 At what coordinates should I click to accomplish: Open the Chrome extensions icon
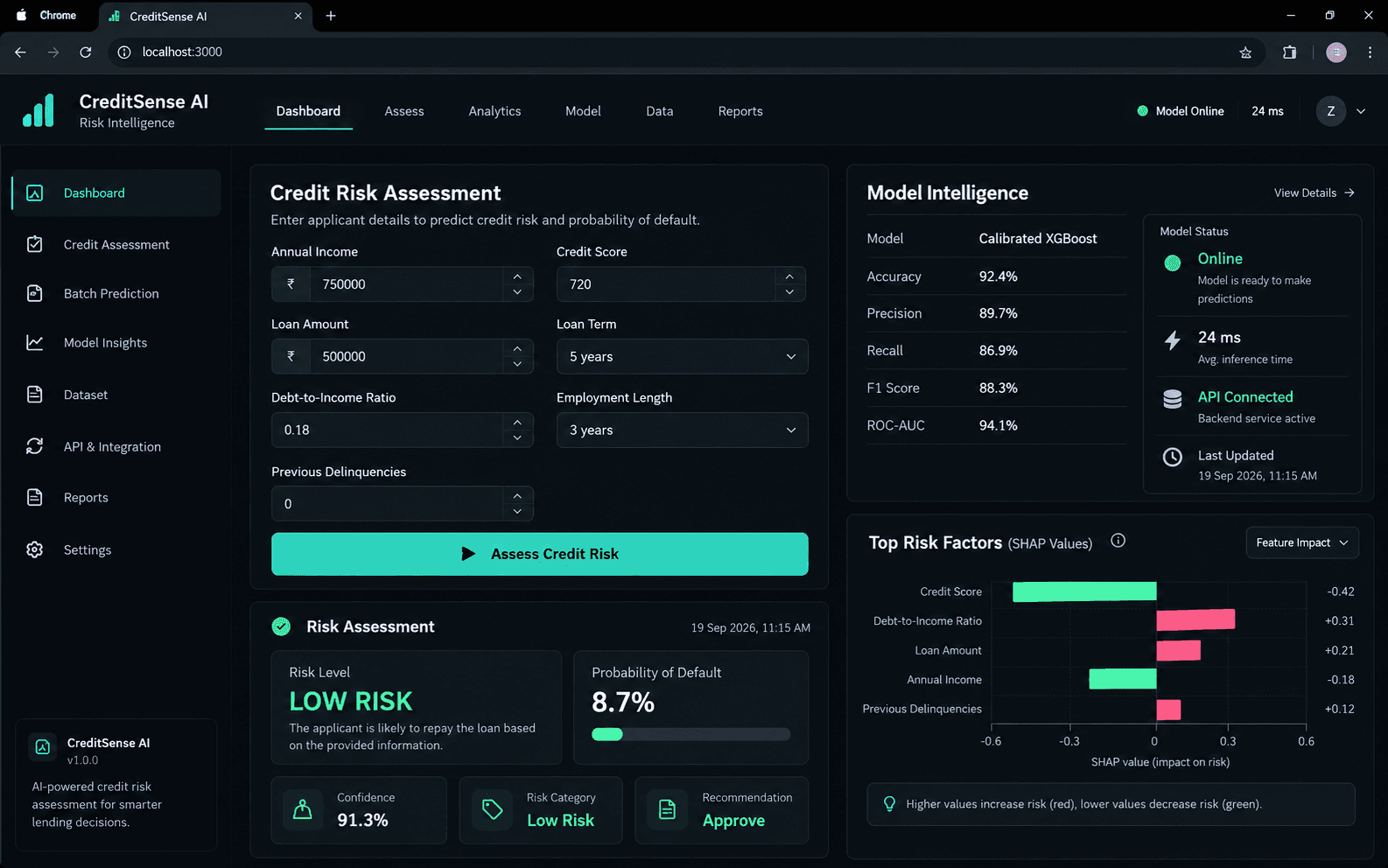point(1289,52)
